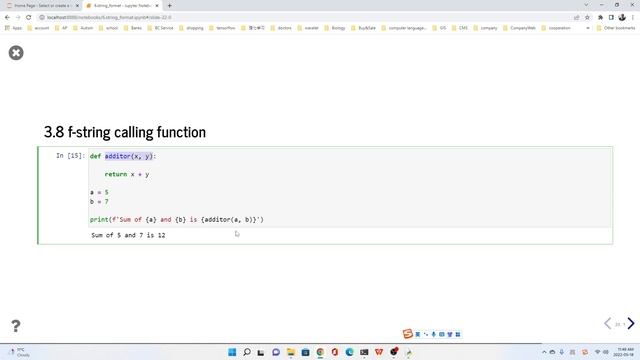The height and width of the screenshot is (360, 640).
Task: Open the Apps shortcut in bookmarks bar
Action: click(13, 28)
